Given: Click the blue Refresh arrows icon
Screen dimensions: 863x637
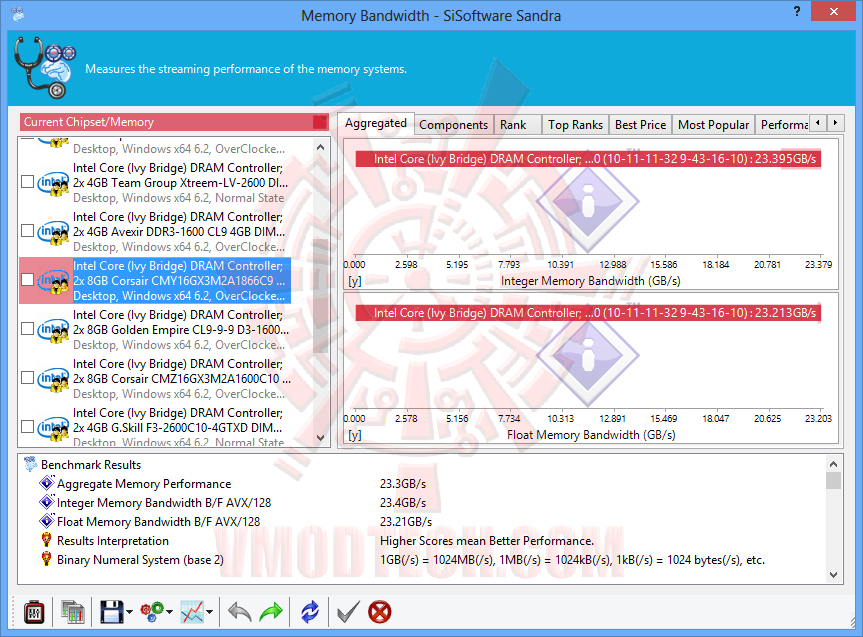Looking at the screenshot, I should tap(310, 612).
